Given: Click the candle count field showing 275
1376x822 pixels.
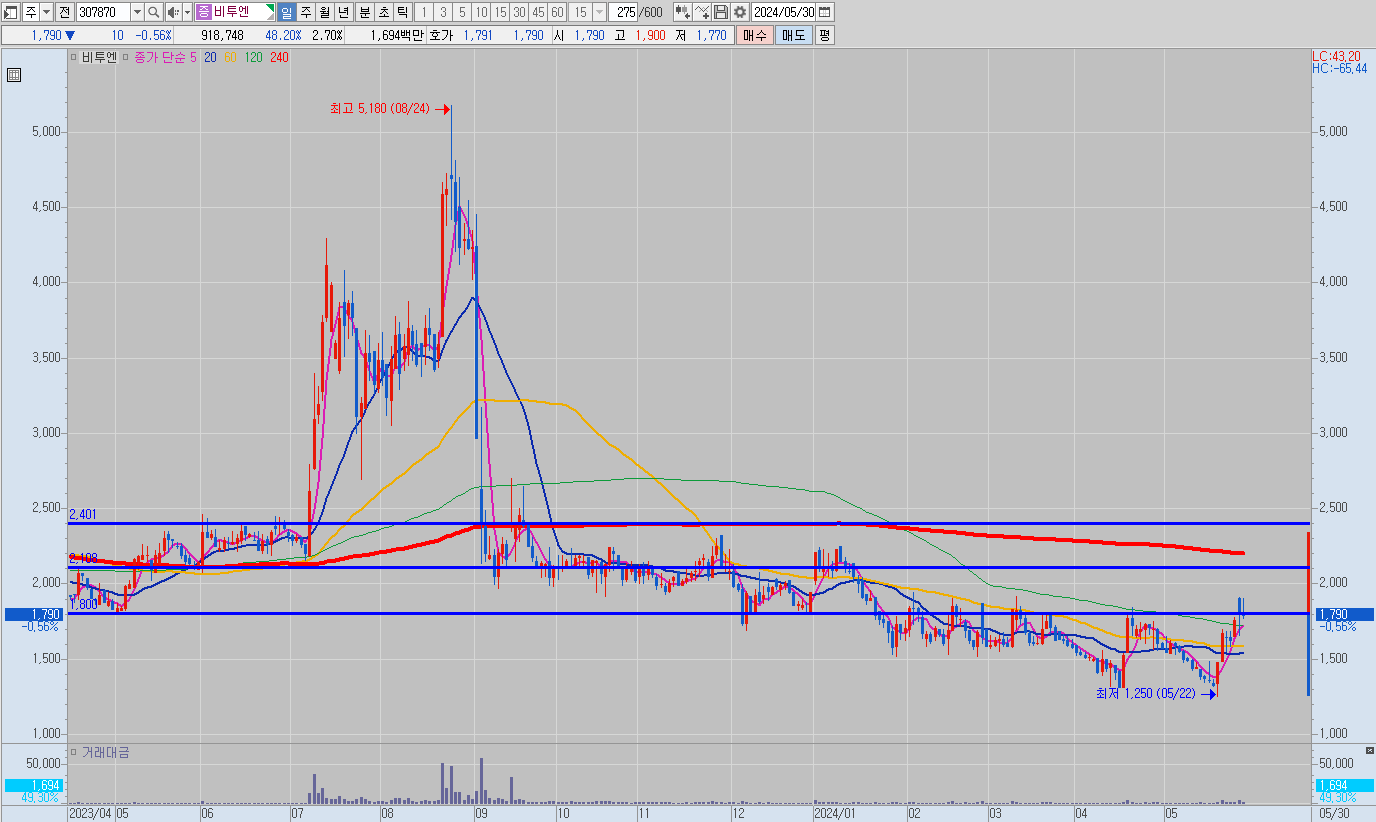Looking at the screenshot, I should 624,12.
